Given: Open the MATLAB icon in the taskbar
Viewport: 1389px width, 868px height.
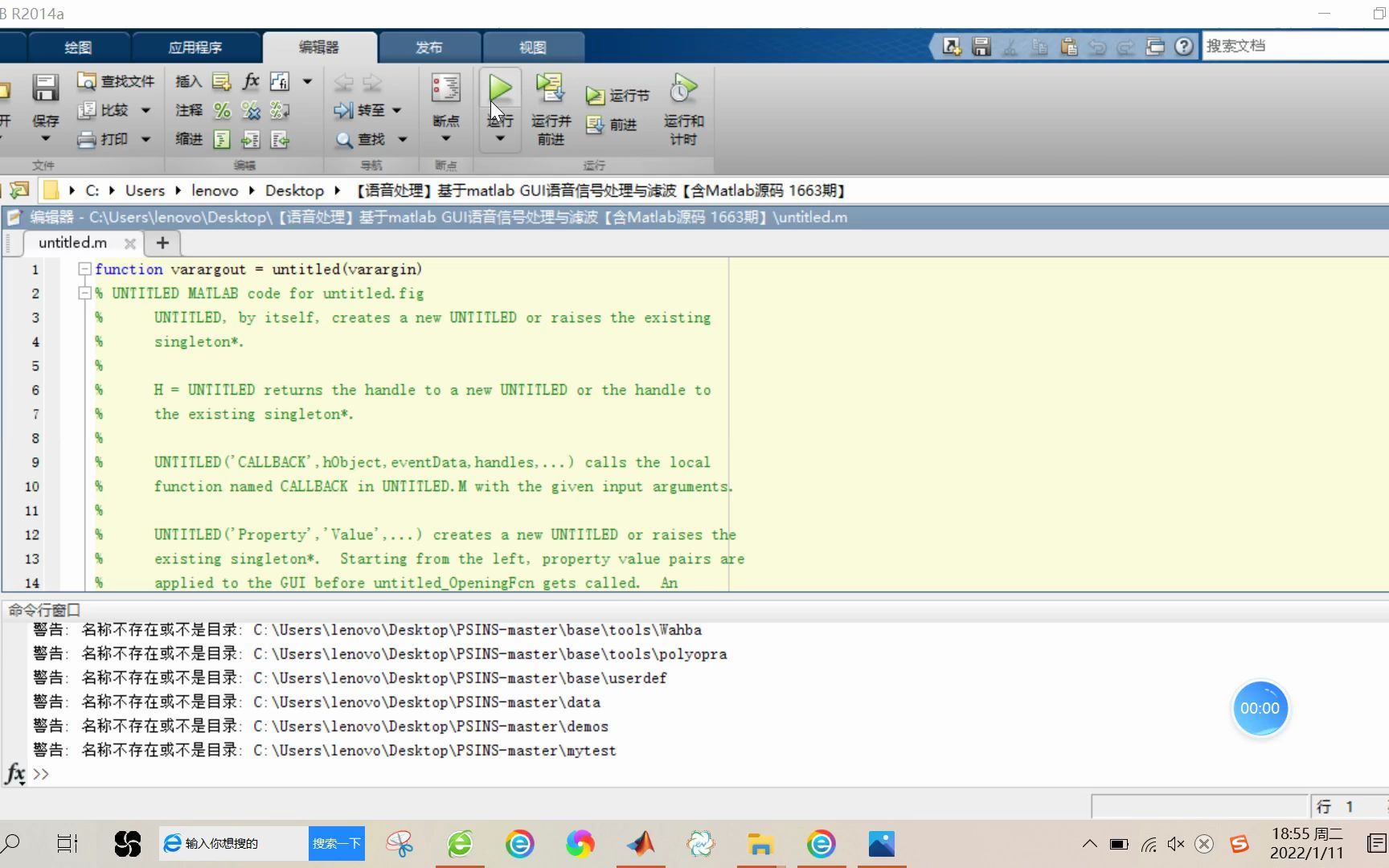Looking at the screenshot, I should coord(641,844).
